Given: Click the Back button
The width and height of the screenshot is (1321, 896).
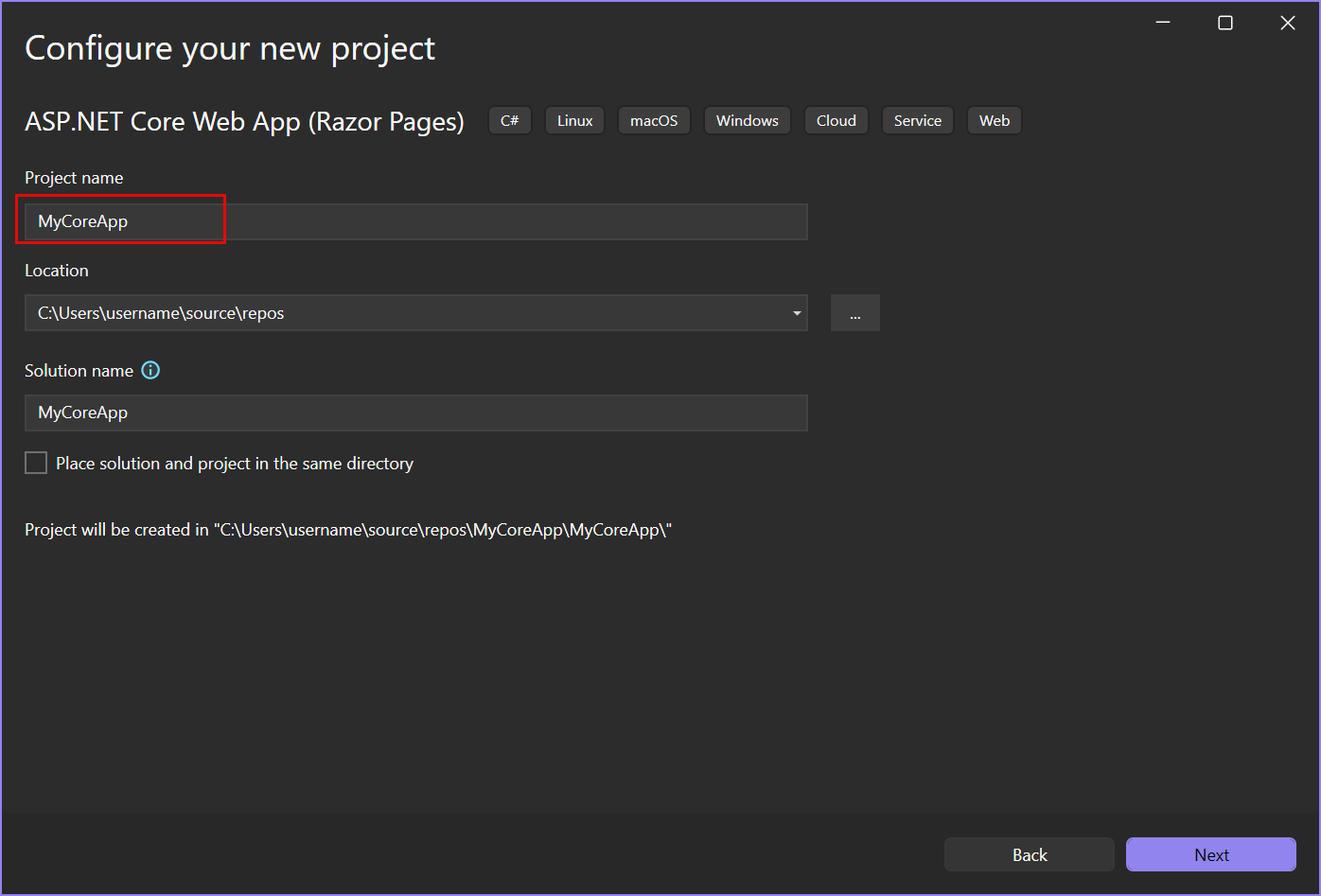Looking at the screenshot, I should (1029, 854).
